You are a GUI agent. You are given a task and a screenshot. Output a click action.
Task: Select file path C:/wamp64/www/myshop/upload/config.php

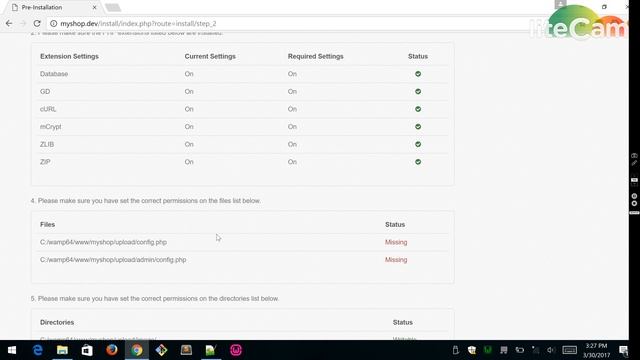(103, 242)
